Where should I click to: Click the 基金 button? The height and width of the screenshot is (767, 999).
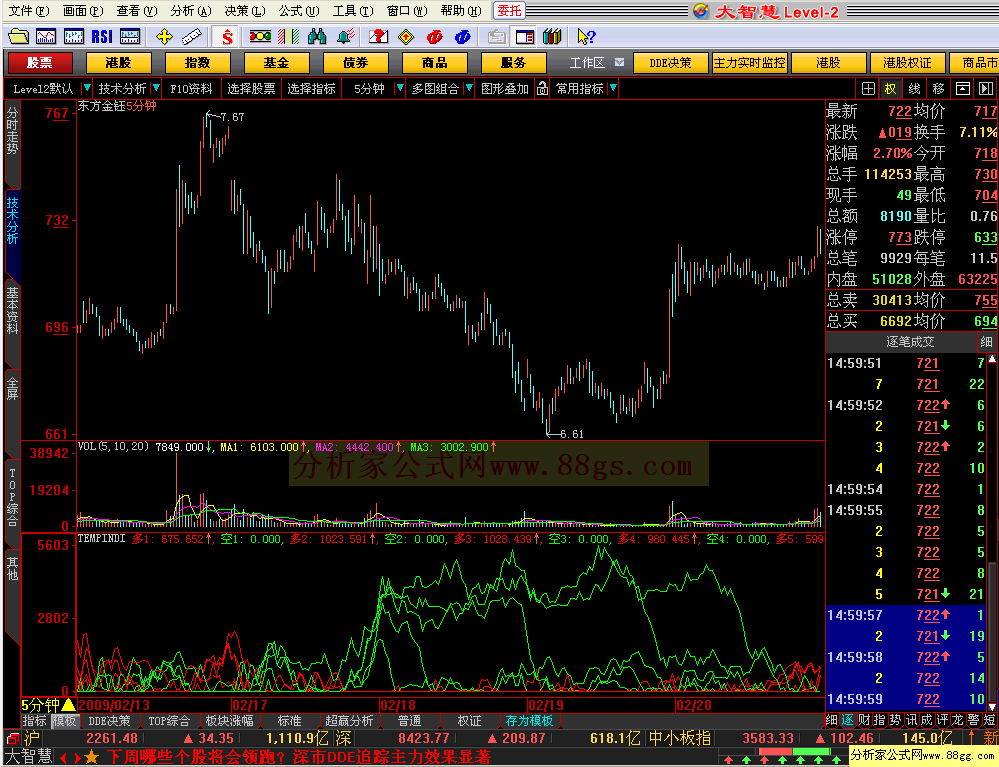(277, 62)
